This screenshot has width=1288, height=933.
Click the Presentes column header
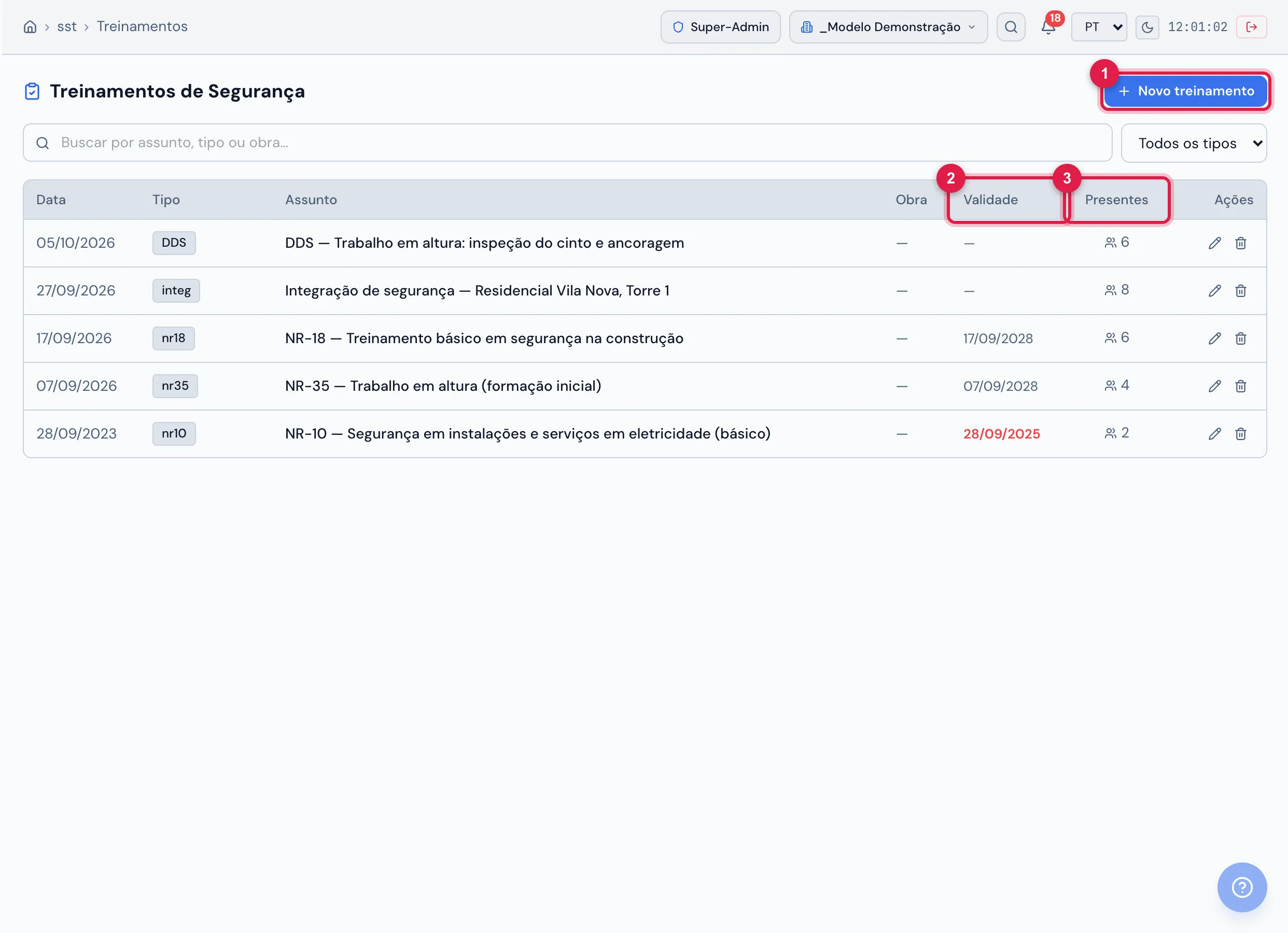pos(1116,200)
